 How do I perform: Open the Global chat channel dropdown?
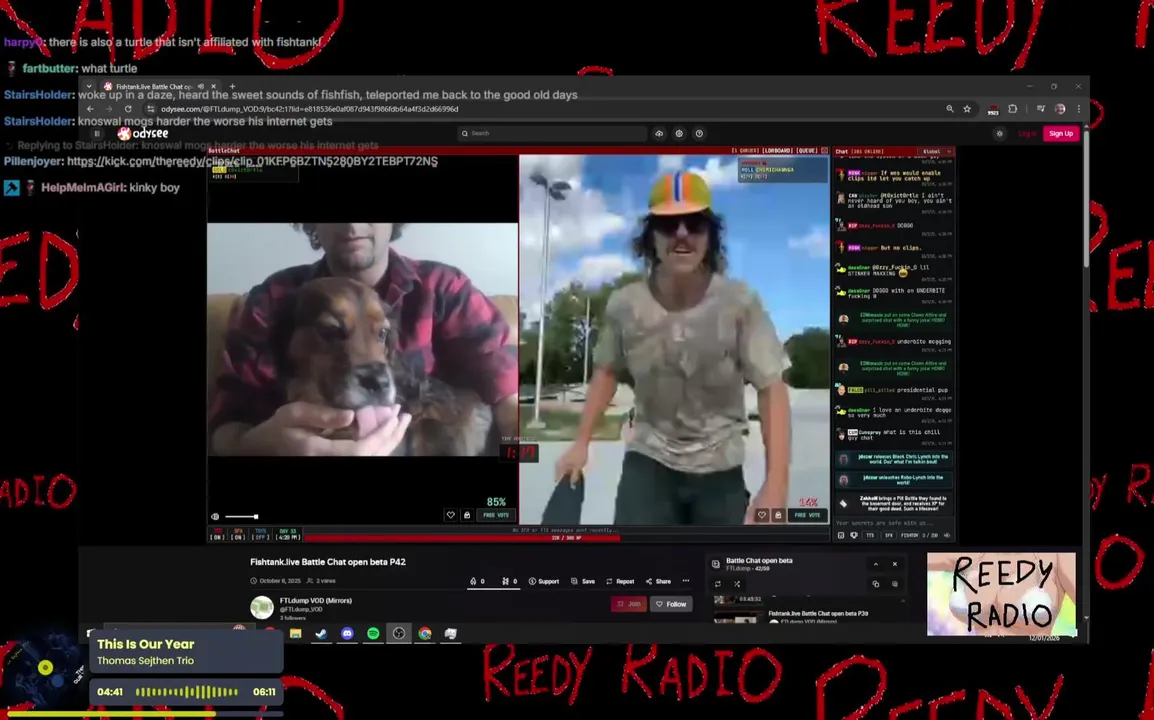(935, 152)
